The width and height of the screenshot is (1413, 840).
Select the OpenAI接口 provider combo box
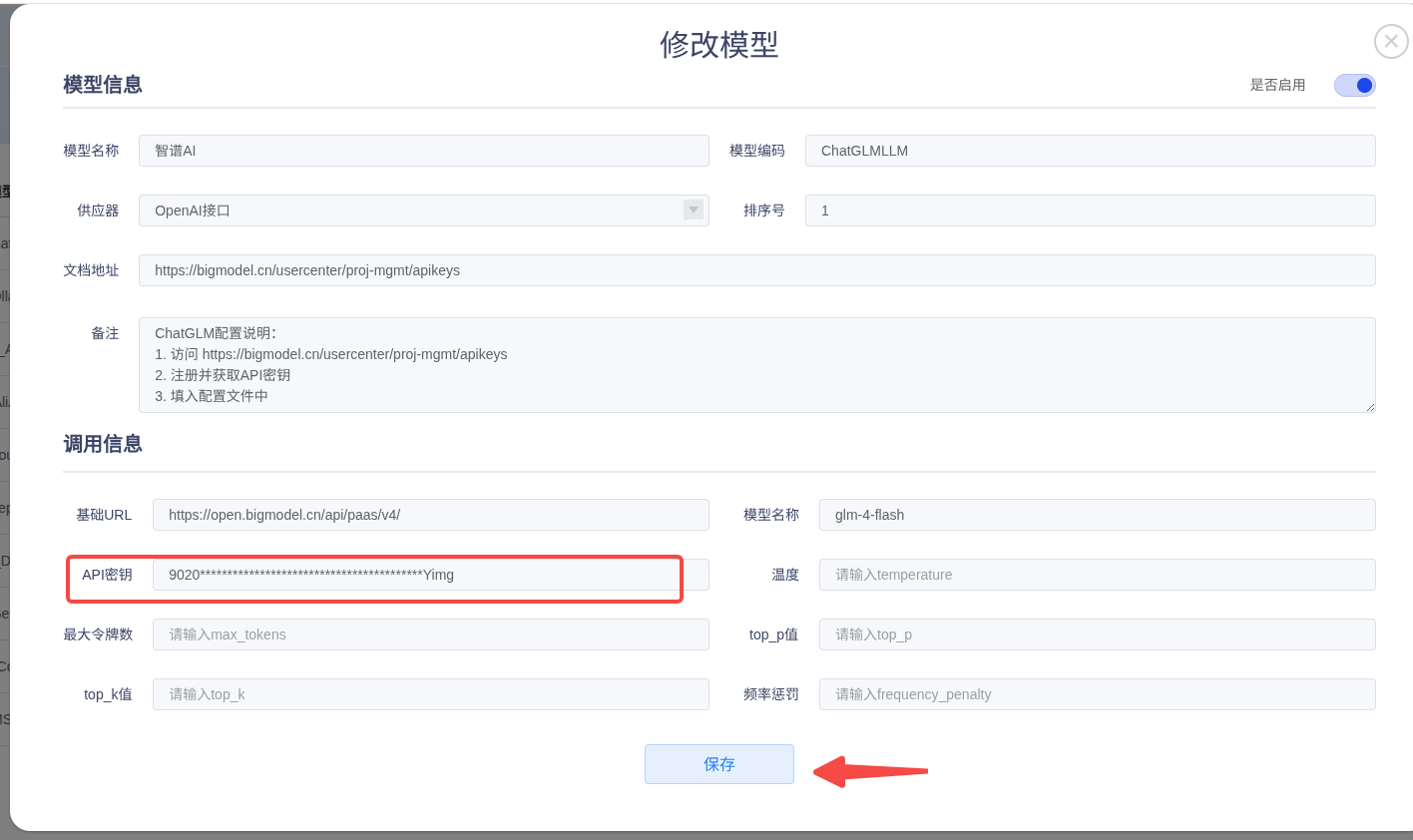(x=409, y=210)
